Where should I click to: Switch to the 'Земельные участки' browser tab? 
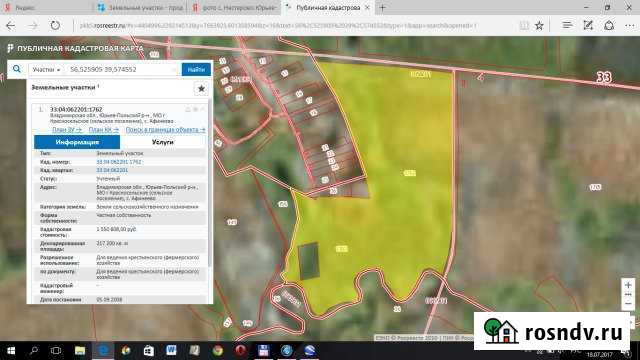[x=140, y=7]
